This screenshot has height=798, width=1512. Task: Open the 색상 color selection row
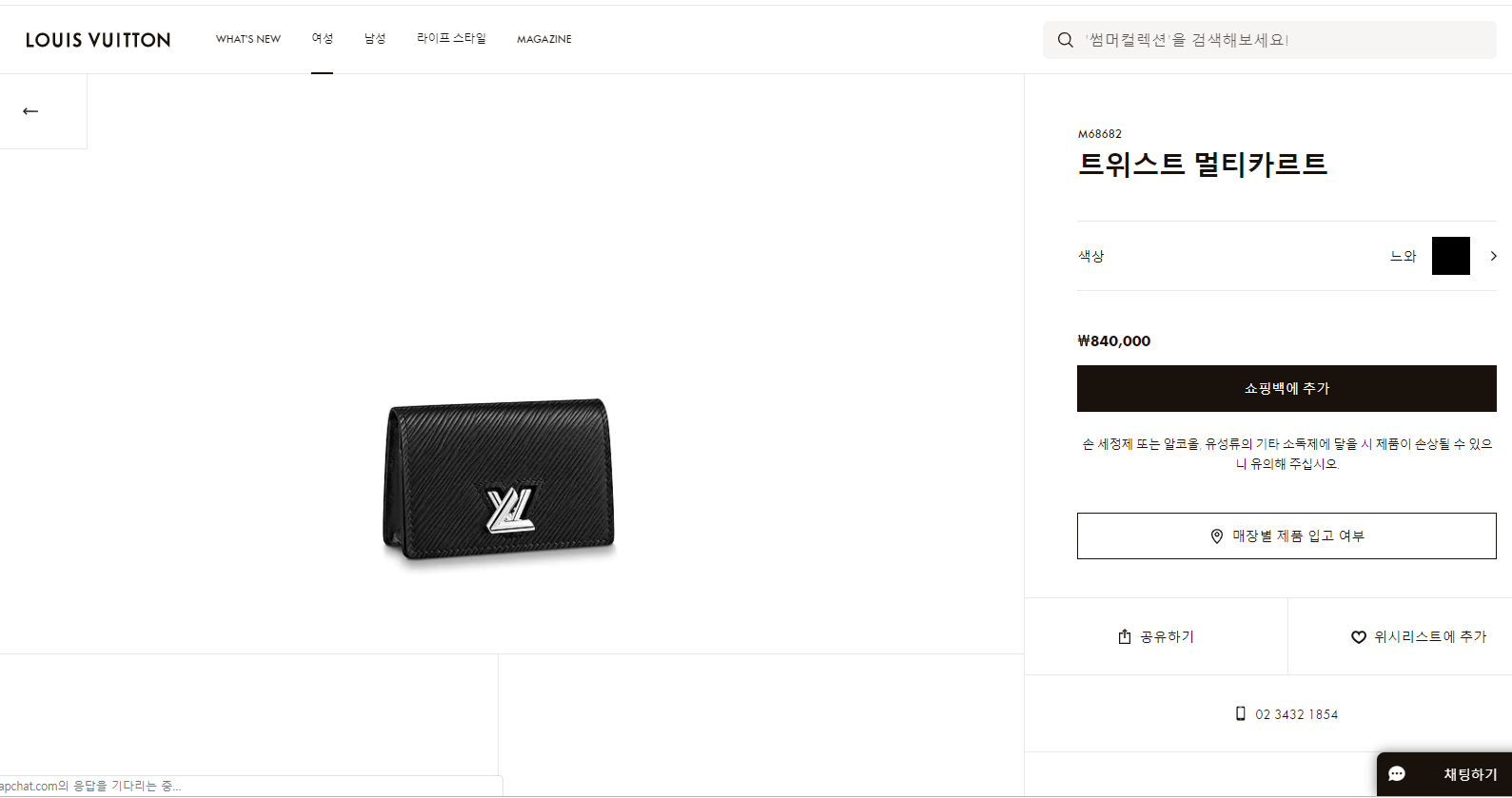[x=1286, y=256]
